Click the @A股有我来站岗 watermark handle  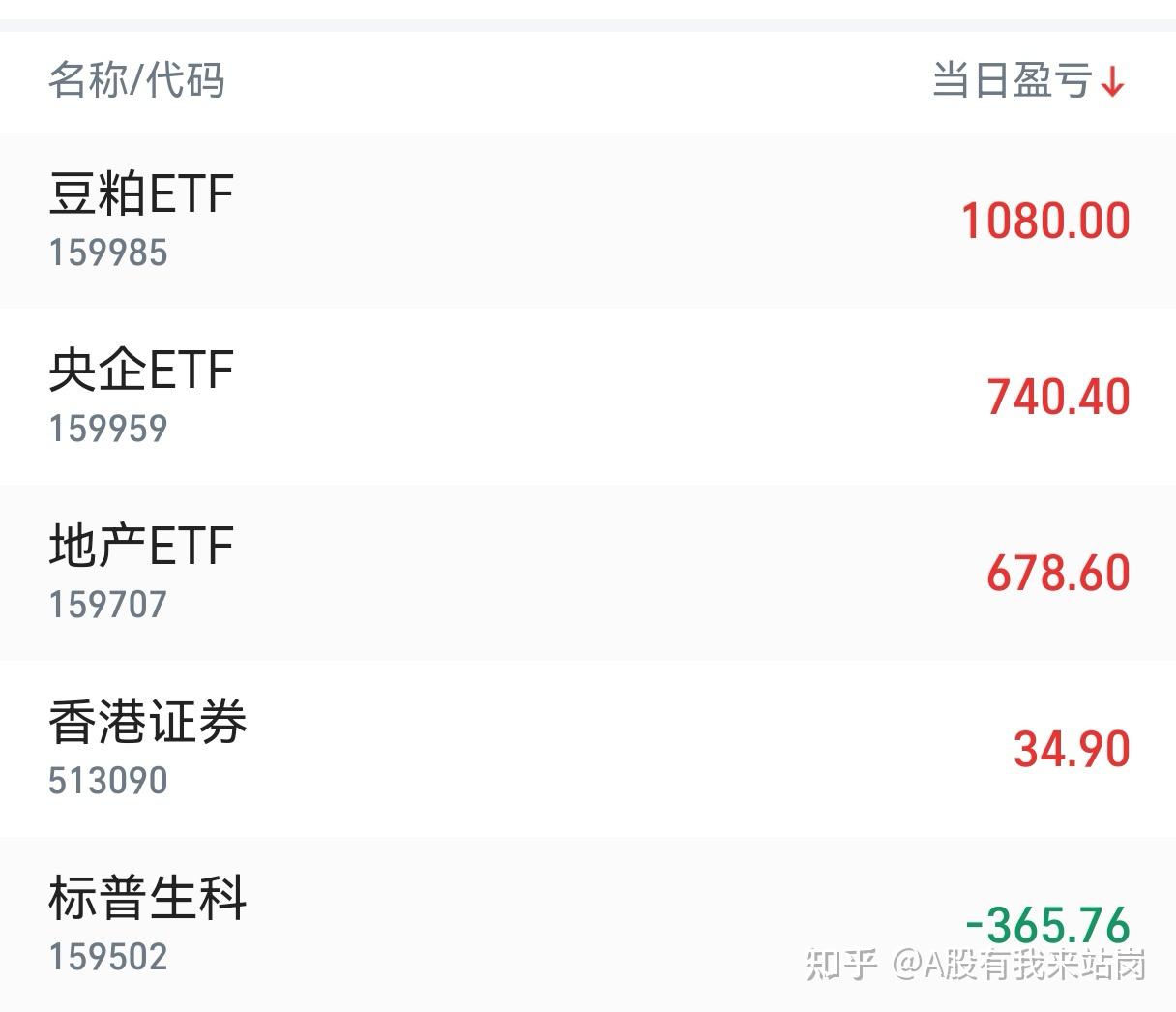point(1019,965)
